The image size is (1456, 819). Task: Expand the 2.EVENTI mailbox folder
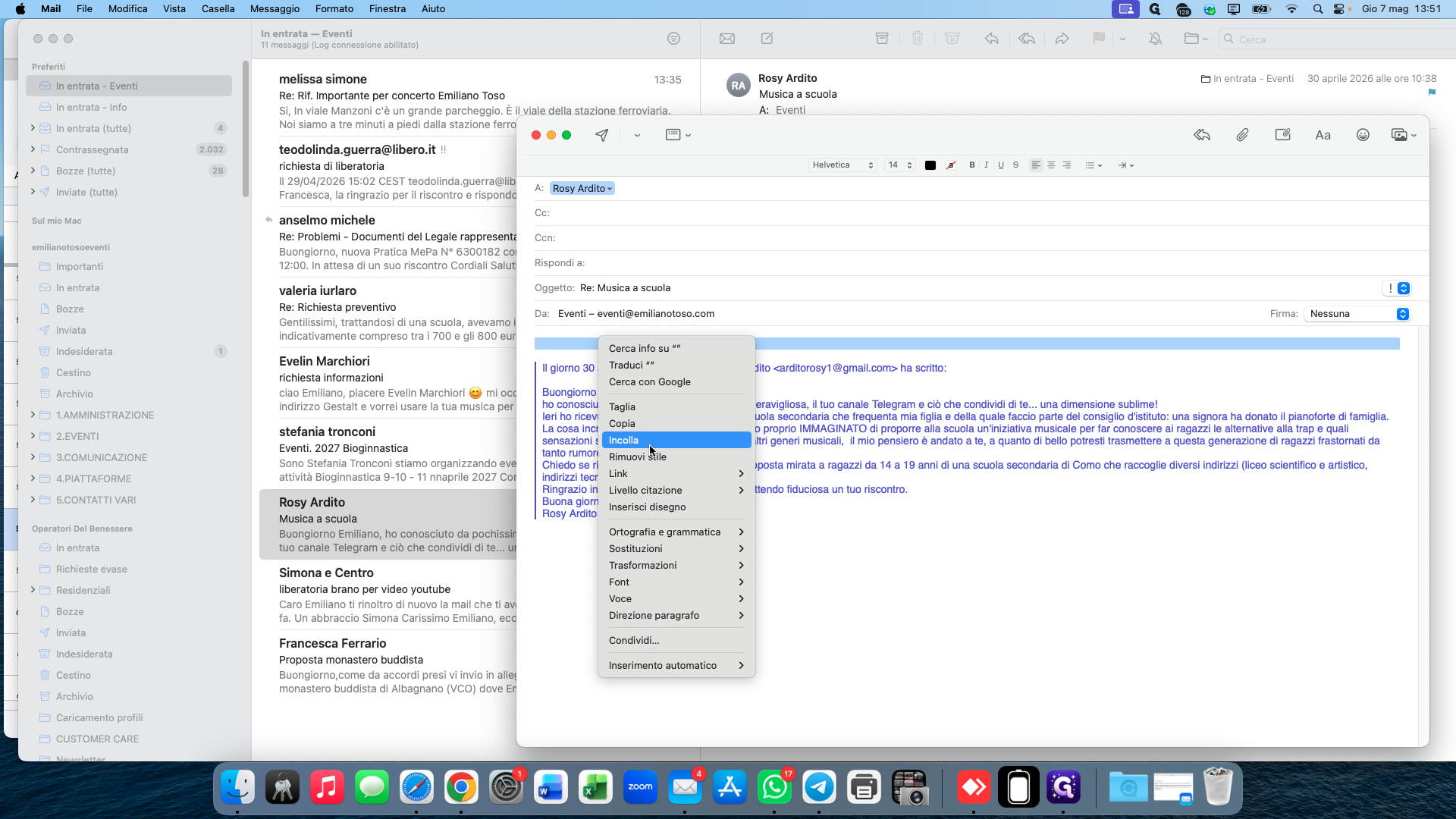click(33, 436)
